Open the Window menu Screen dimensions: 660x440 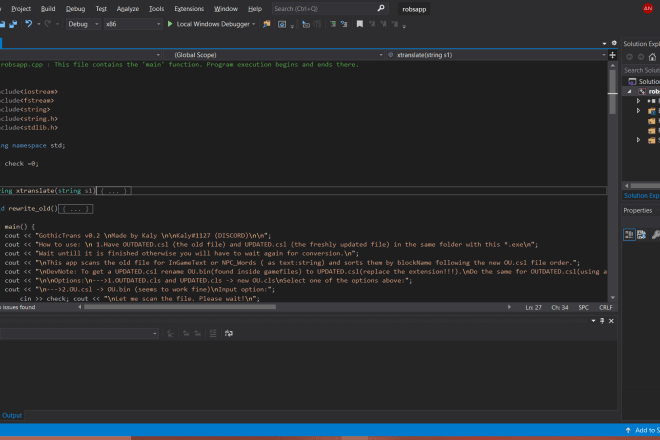(x=226, y=8)
